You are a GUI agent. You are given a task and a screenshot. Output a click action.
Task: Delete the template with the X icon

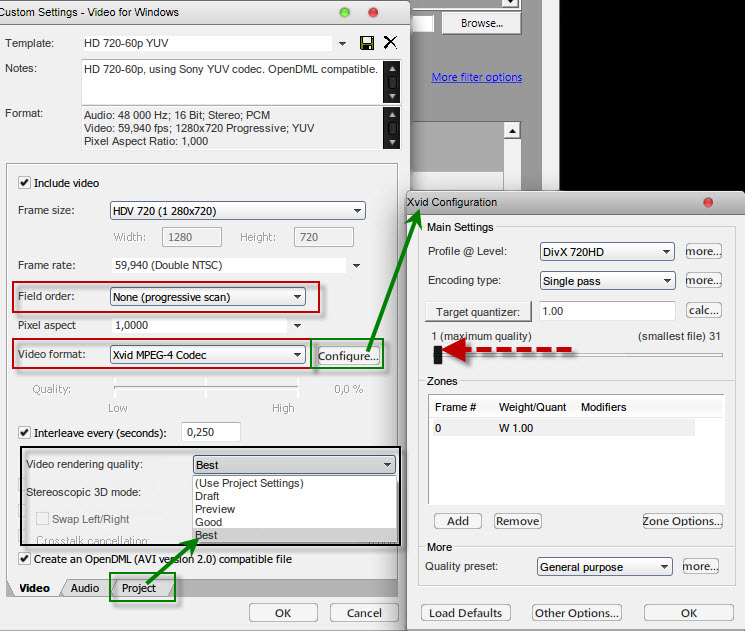coord(390,43)
